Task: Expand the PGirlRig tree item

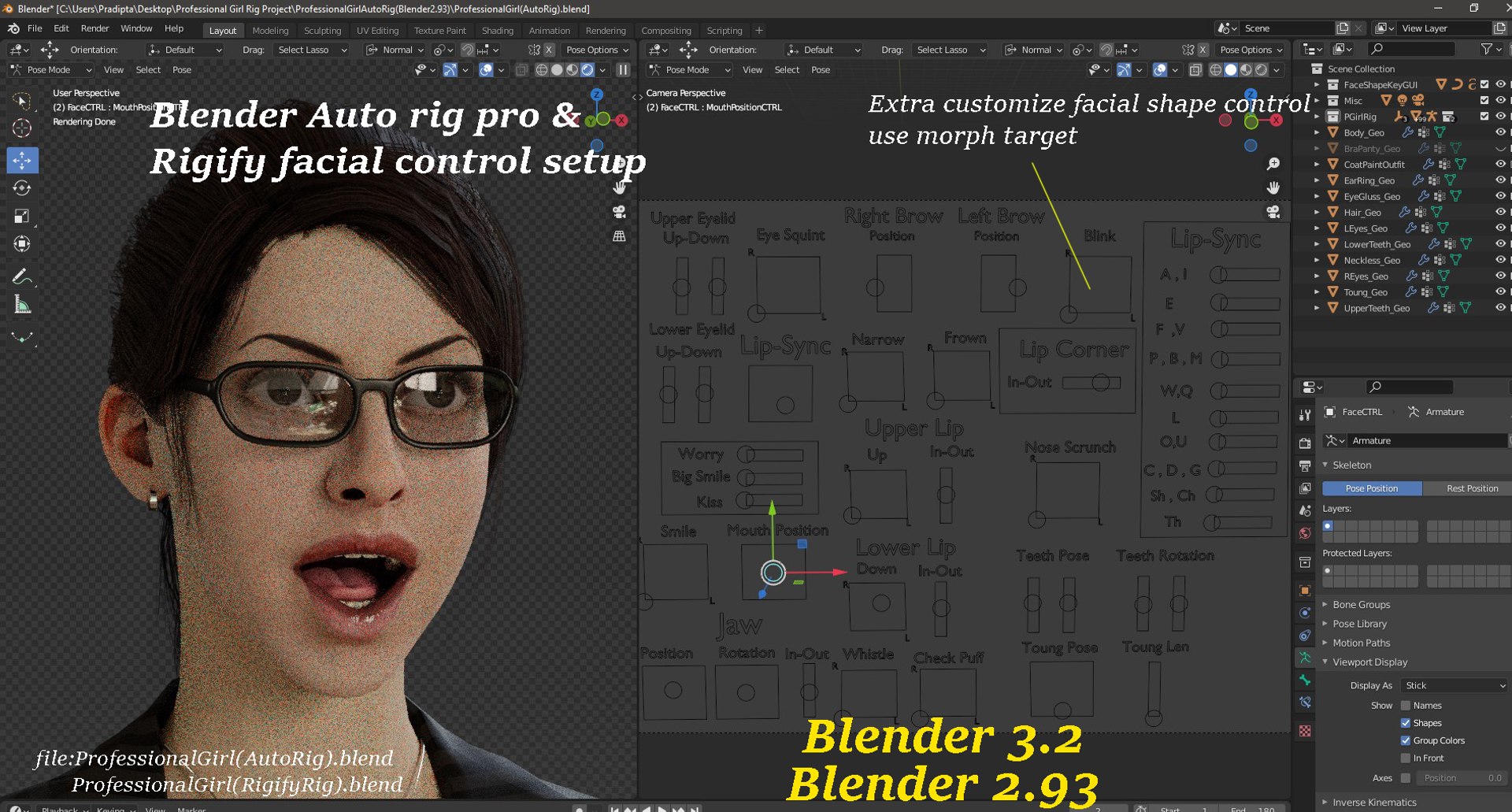Action: click(x=1317, y=117)
